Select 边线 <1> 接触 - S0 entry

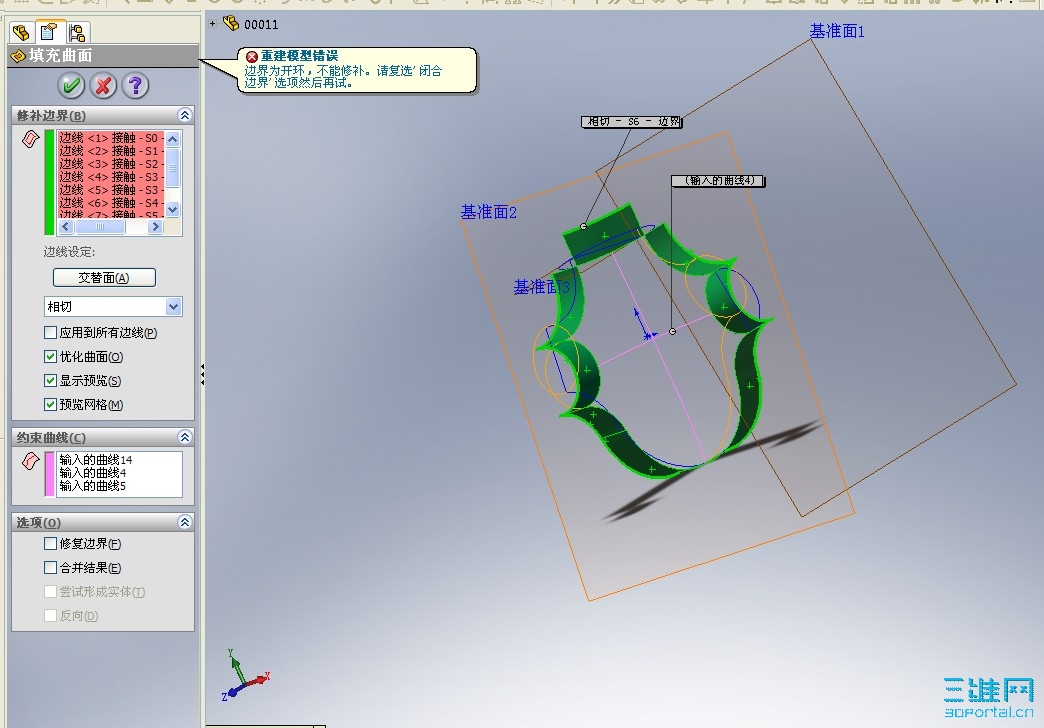tap(111, 138)
